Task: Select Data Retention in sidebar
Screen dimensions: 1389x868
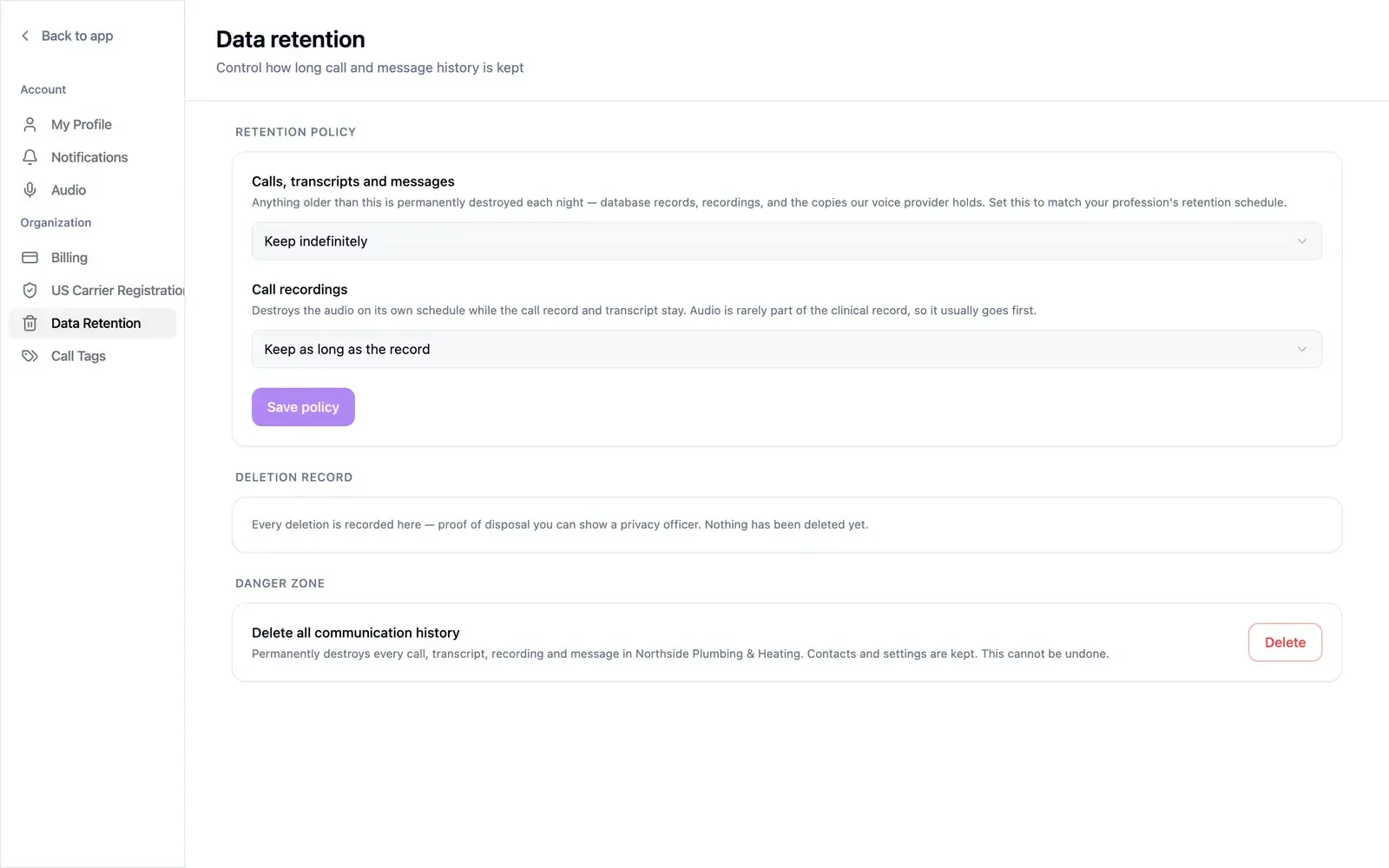Action: coord(93,323)
